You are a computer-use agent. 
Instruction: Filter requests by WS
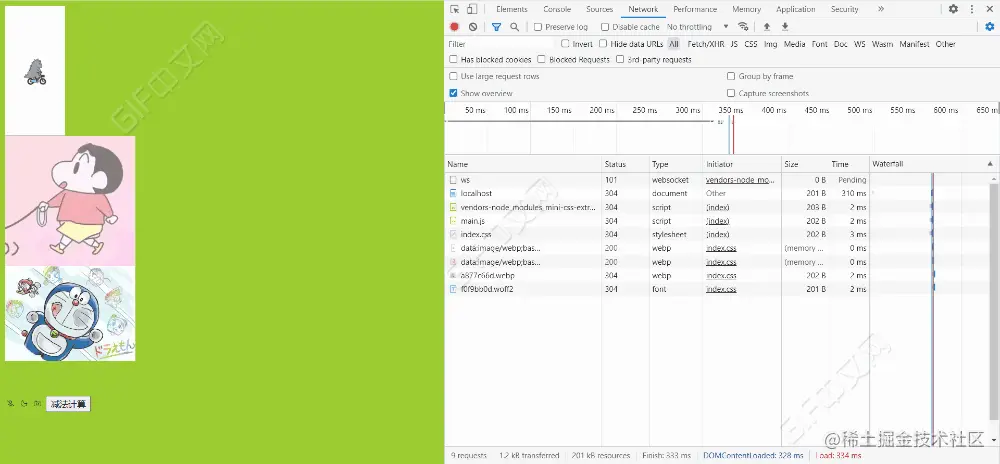[x=860, y=44]
